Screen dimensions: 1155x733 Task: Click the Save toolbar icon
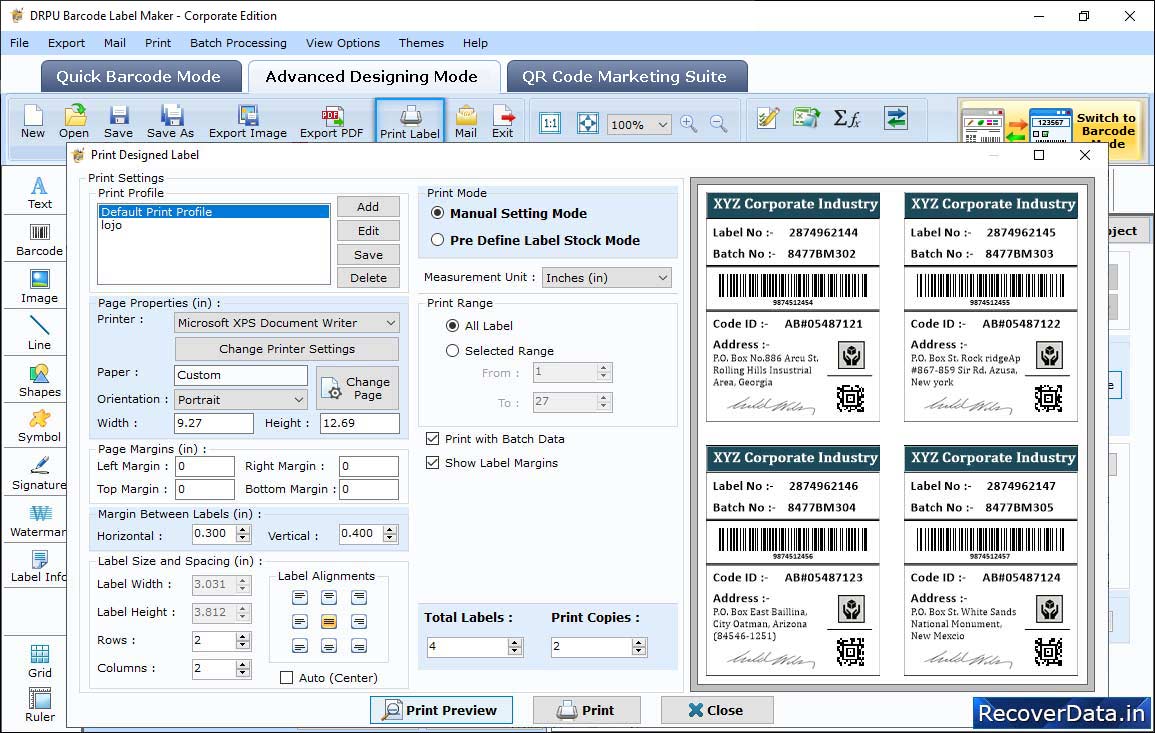[x=119, y=122]
